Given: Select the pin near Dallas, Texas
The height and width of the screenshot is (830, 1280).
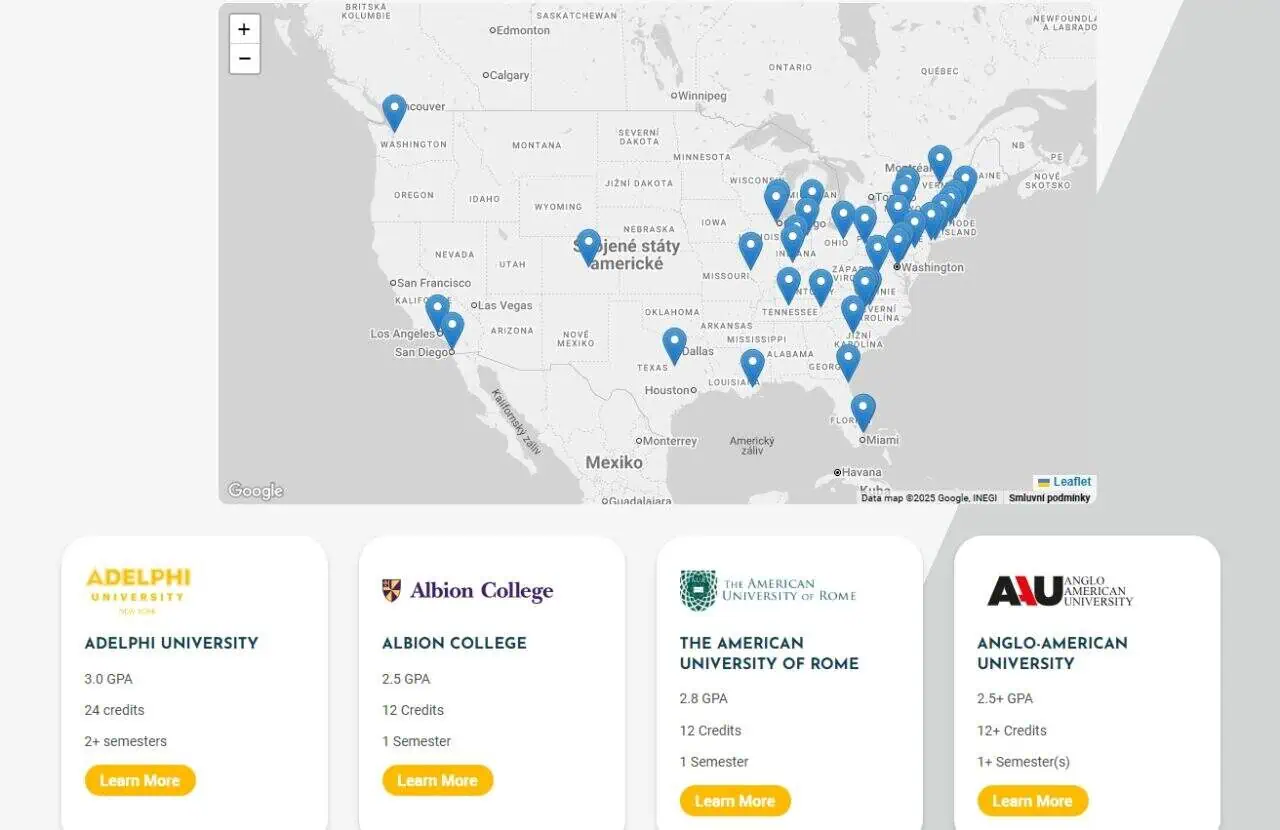Looking at the screenshot, I should point(675,346).
